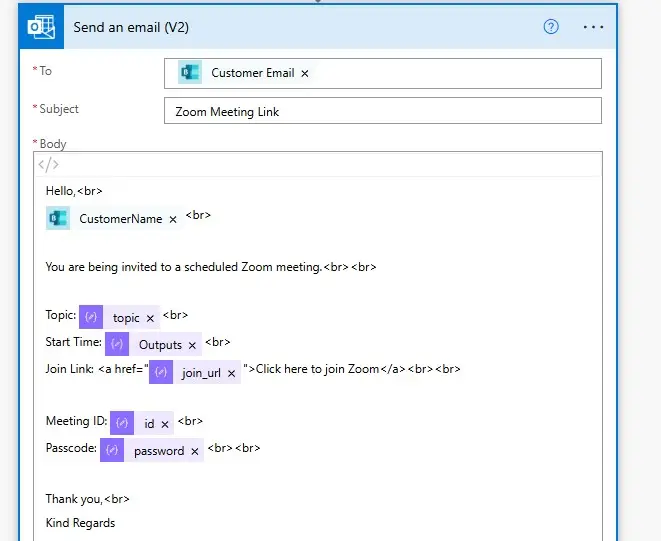Open help for Send an email action
Viewport: 661px width, 541px height.
(551, 27)
